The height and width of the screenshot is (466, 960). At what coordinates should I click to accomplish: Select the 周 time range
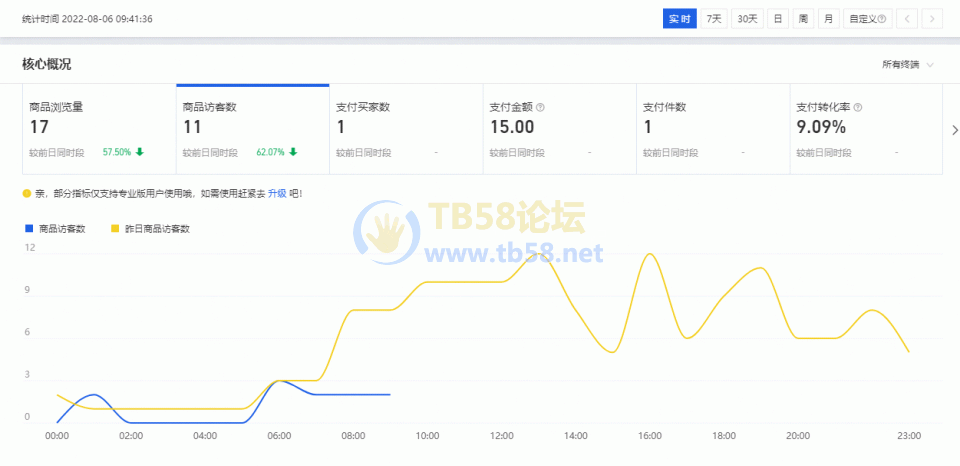coord(803,18)
